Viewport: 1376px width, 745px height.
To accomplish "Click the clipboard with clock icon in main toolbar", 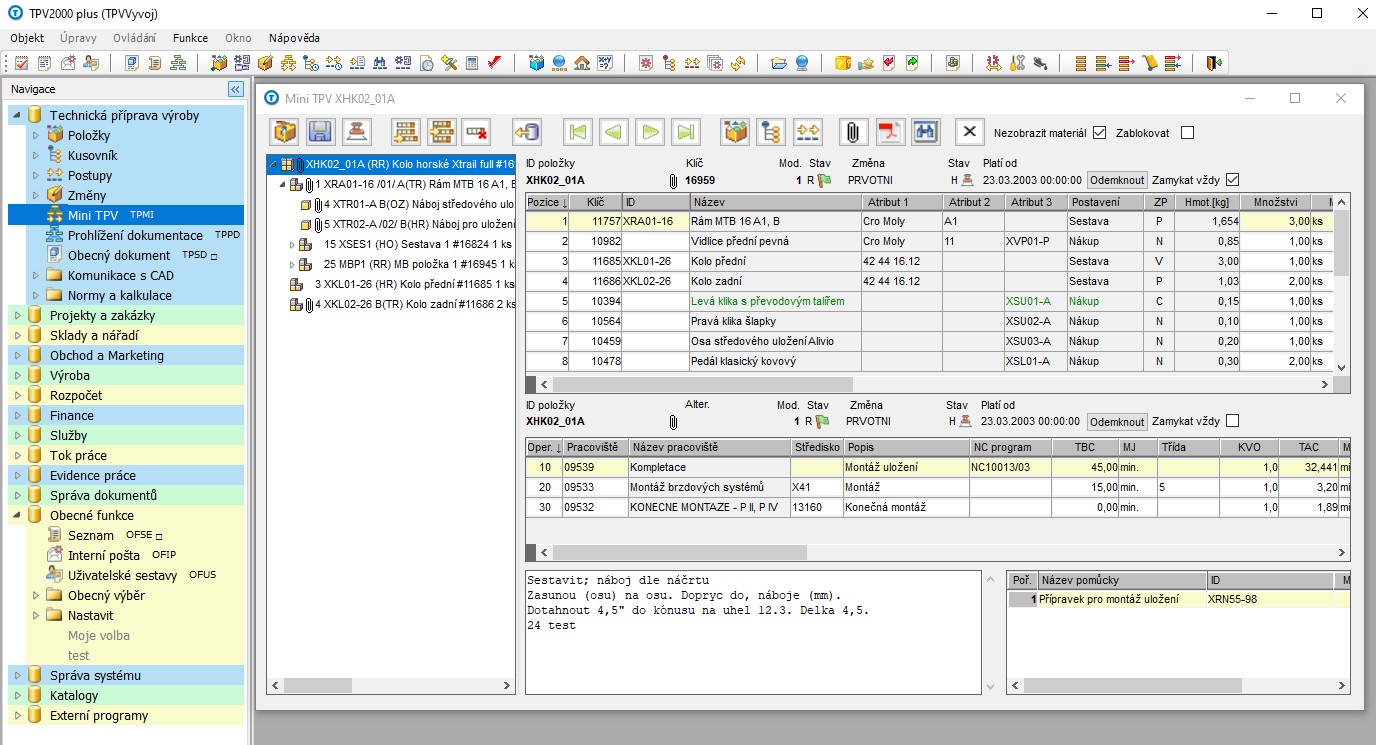I will (427, 63).
